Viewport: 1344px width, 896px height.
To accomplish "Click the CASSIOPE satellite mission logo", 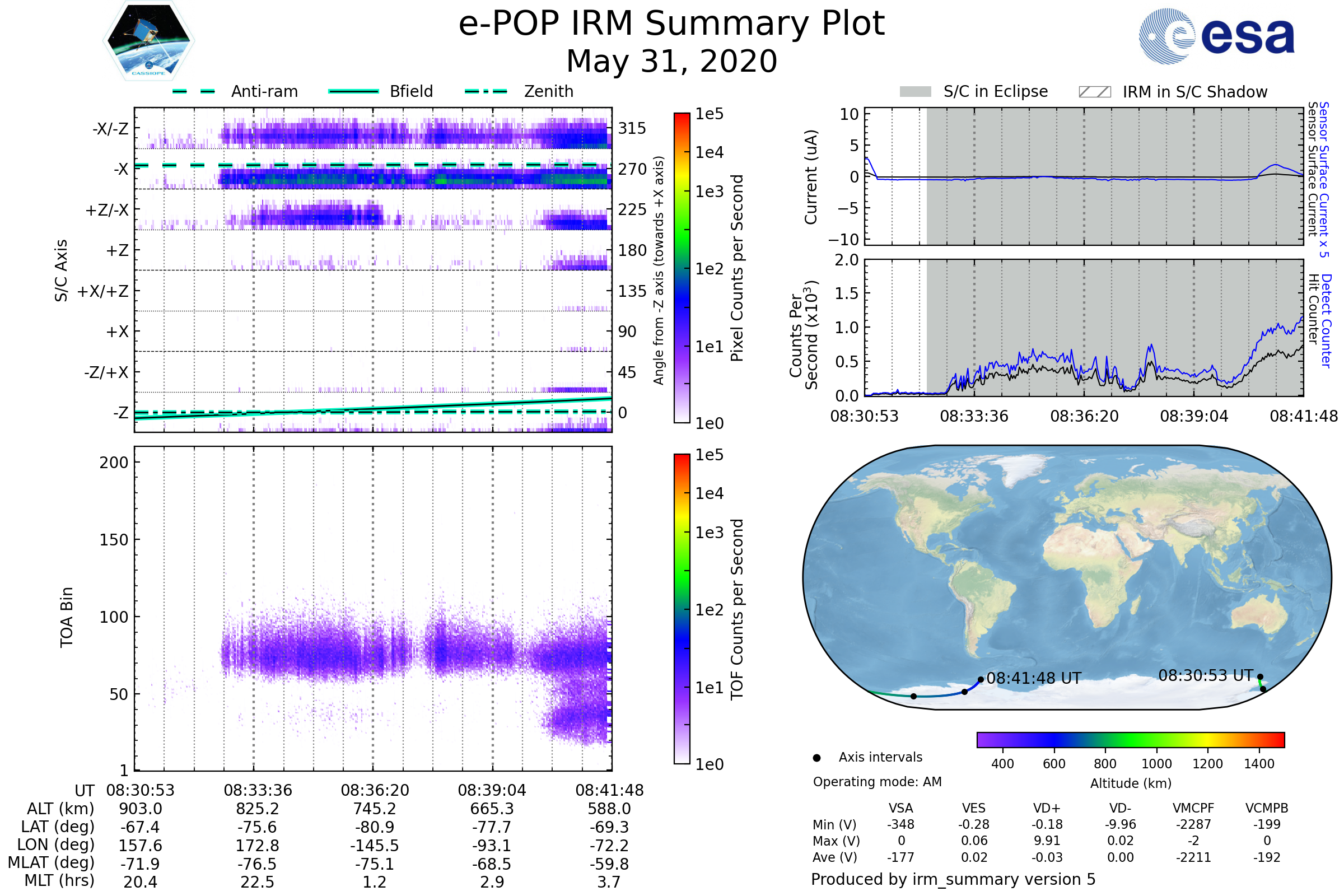I will click(x=148, y=41).
